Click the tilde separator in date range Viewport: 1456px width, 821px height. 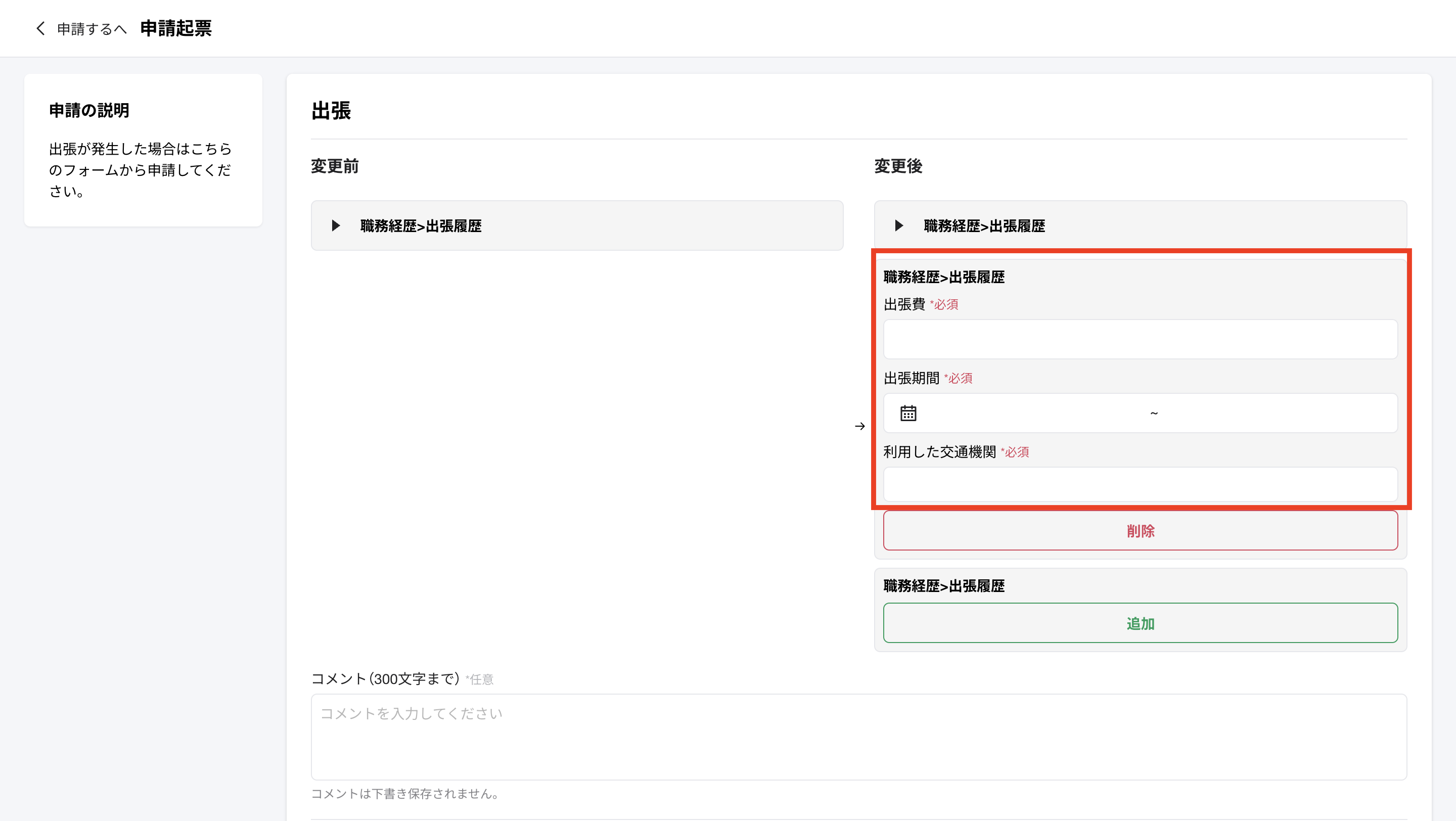tap(1154, 413)
